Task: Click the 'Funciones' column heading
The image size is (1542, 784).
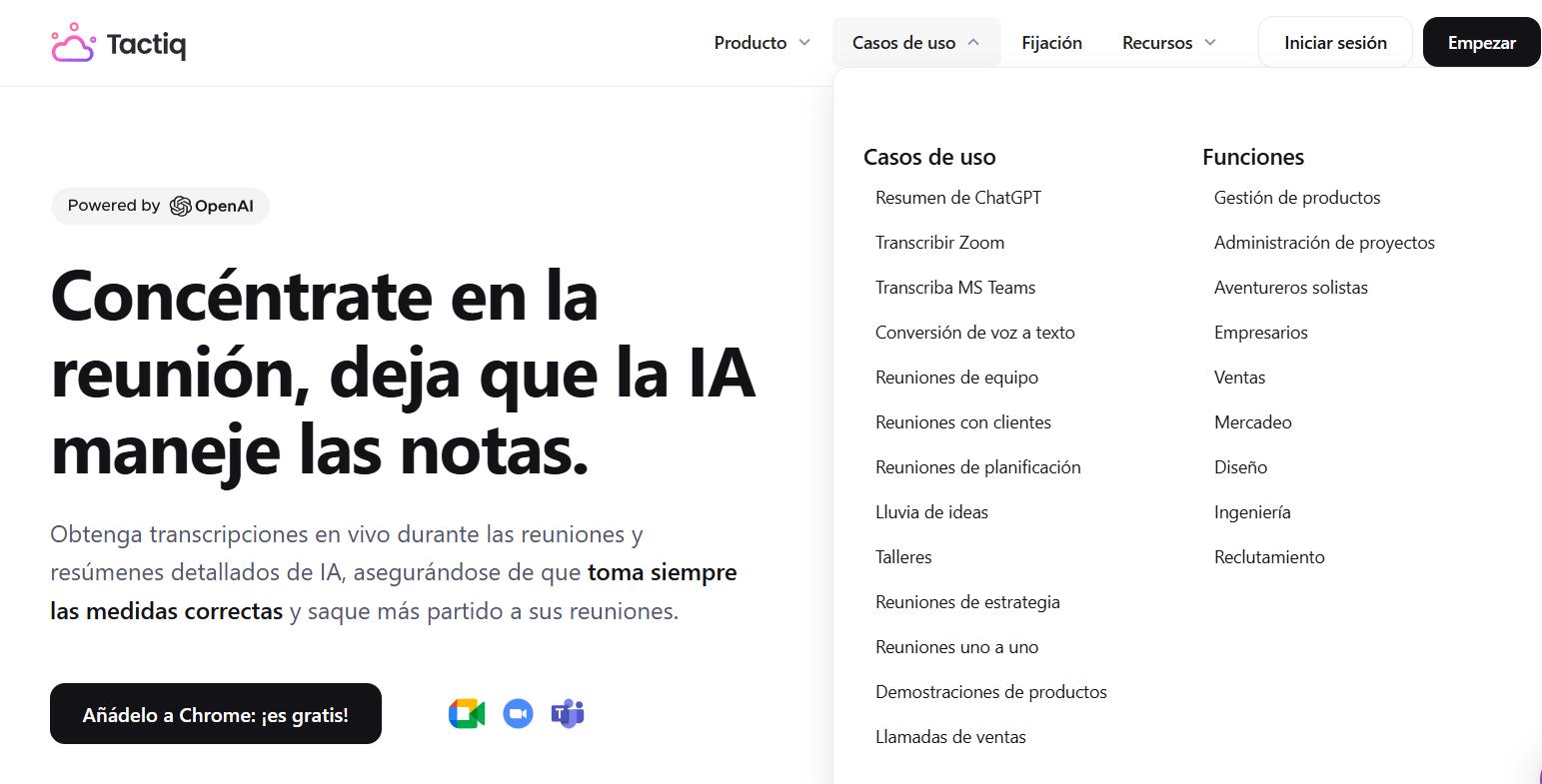Action: (x=1253, y=157)
